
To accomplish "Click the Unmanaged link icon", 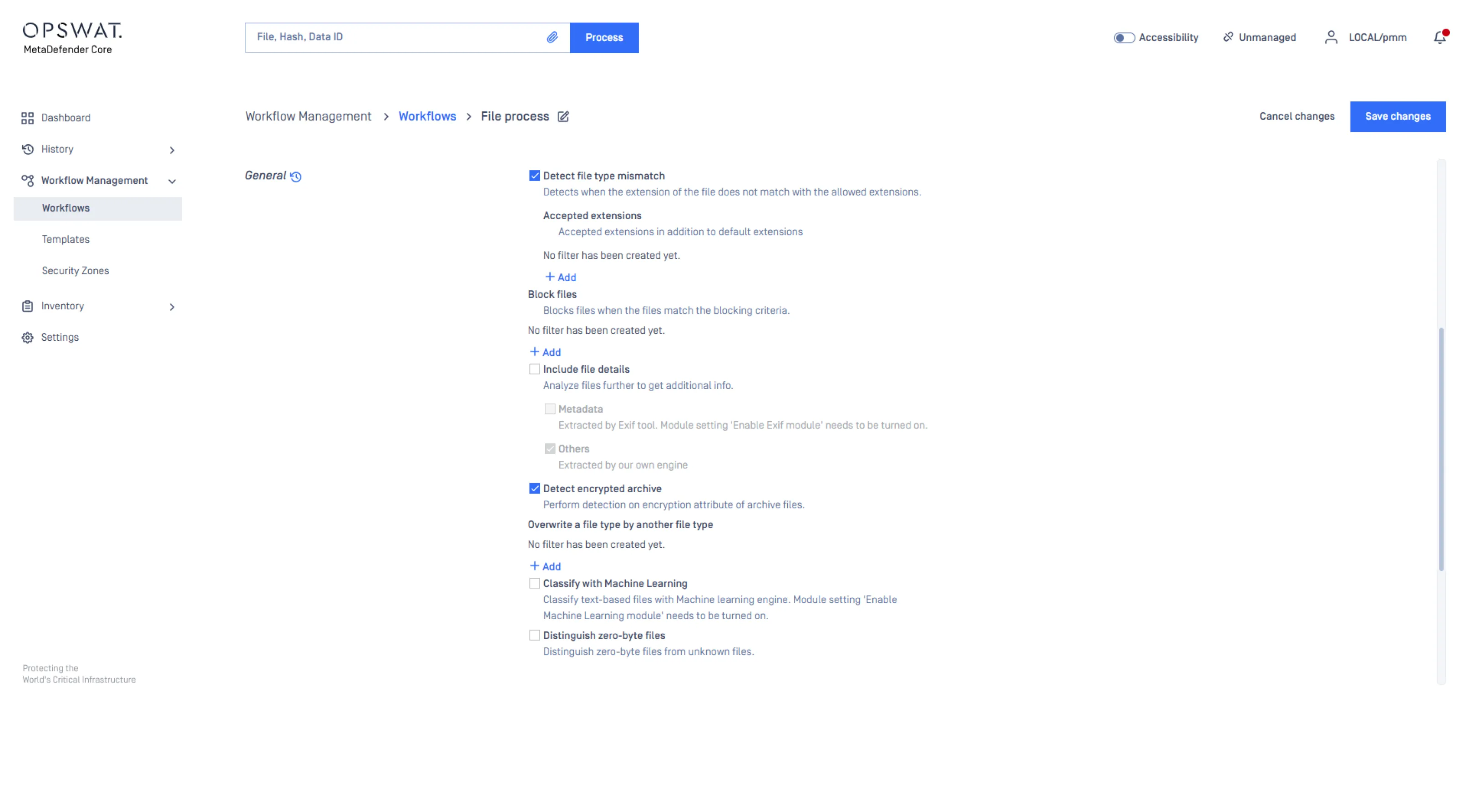I will tap(1228, 37).
